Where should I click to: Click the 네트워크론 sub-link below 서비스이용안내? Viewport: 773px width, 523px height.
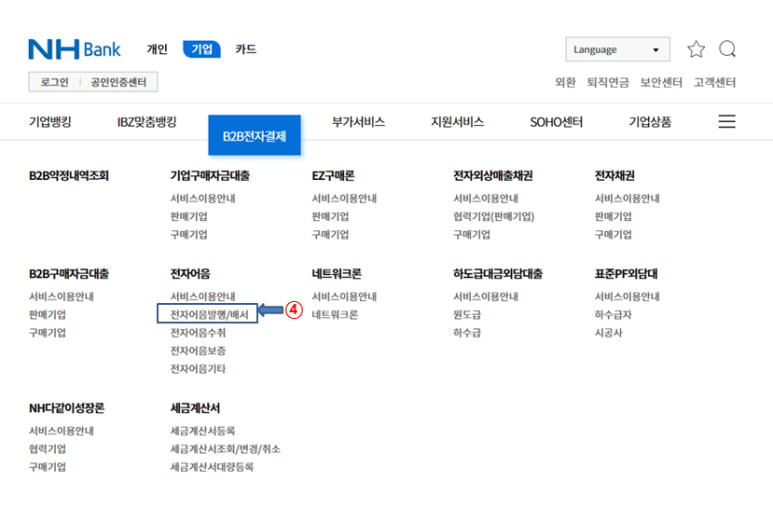pos(335,314)
